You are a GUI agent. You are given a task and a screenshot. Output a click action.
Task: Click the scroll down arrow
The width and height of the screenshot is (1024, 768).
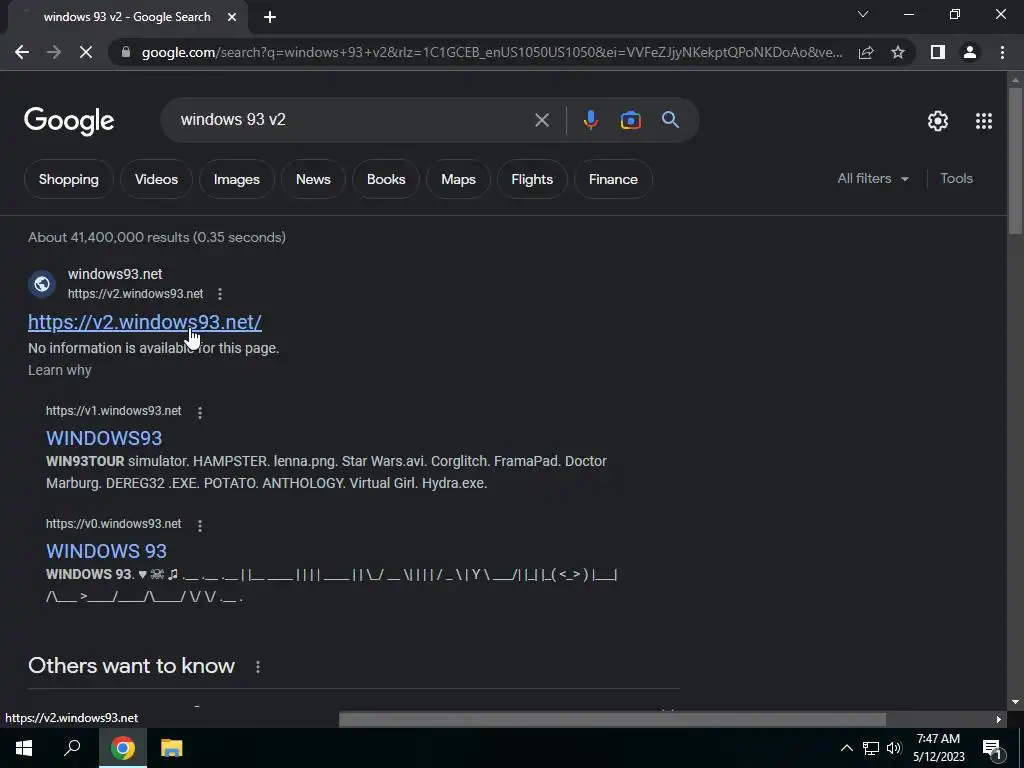pyautogui.click(x=1015, y=703)
